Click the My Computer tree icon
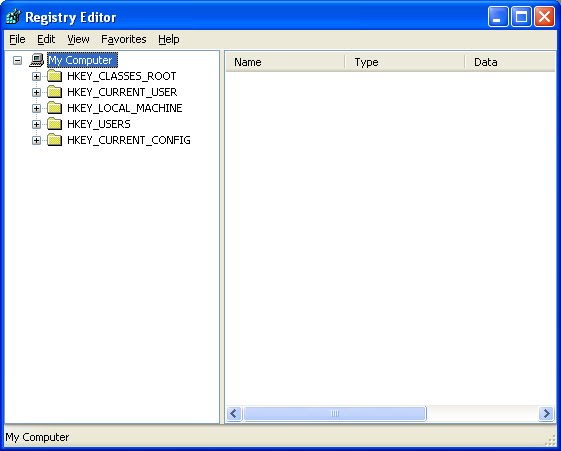This screenshot has height=451, width=561. [36, 60]
